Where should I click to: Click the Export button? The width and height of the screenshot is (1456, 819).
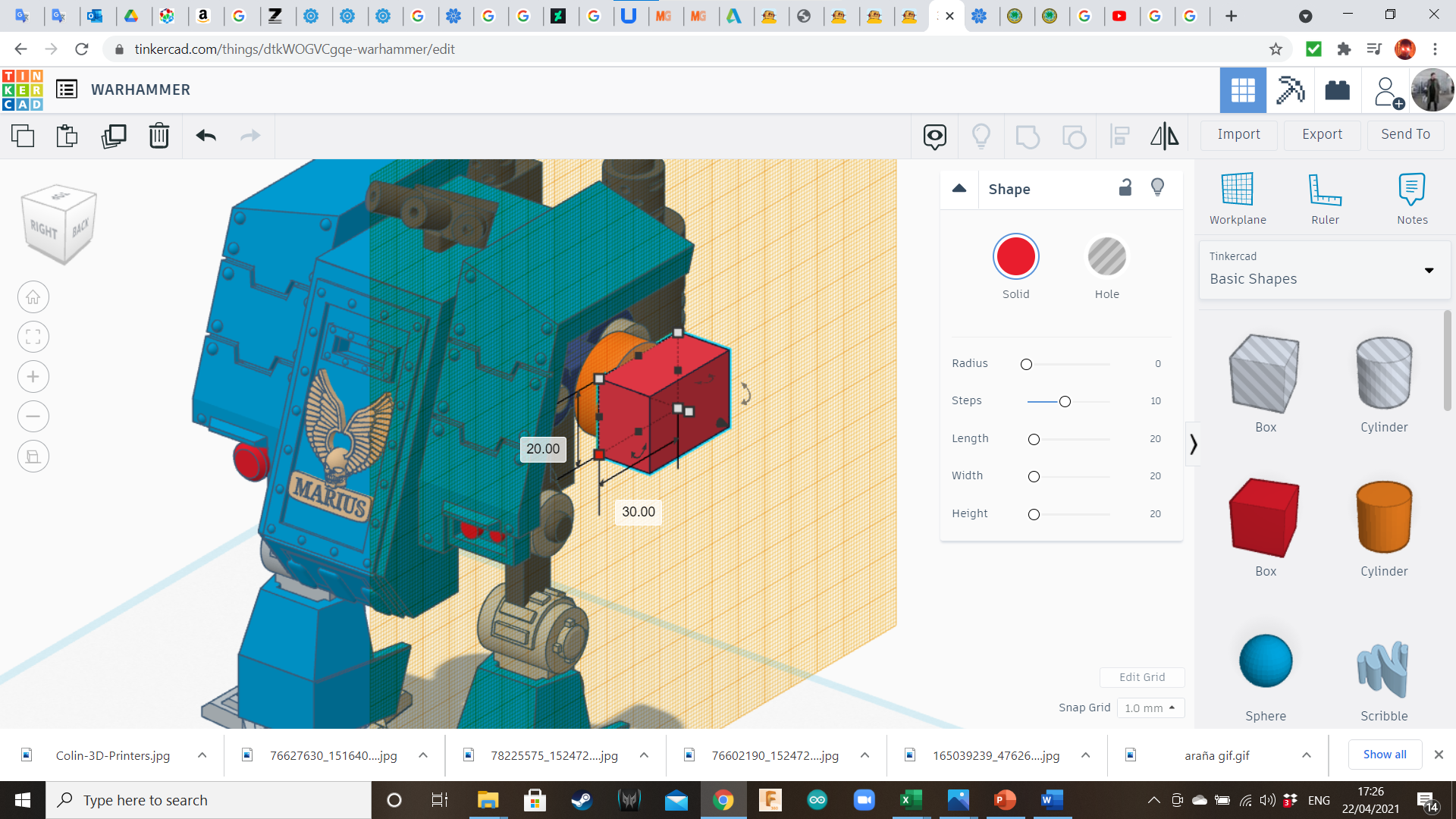(x=1322, y=134)
